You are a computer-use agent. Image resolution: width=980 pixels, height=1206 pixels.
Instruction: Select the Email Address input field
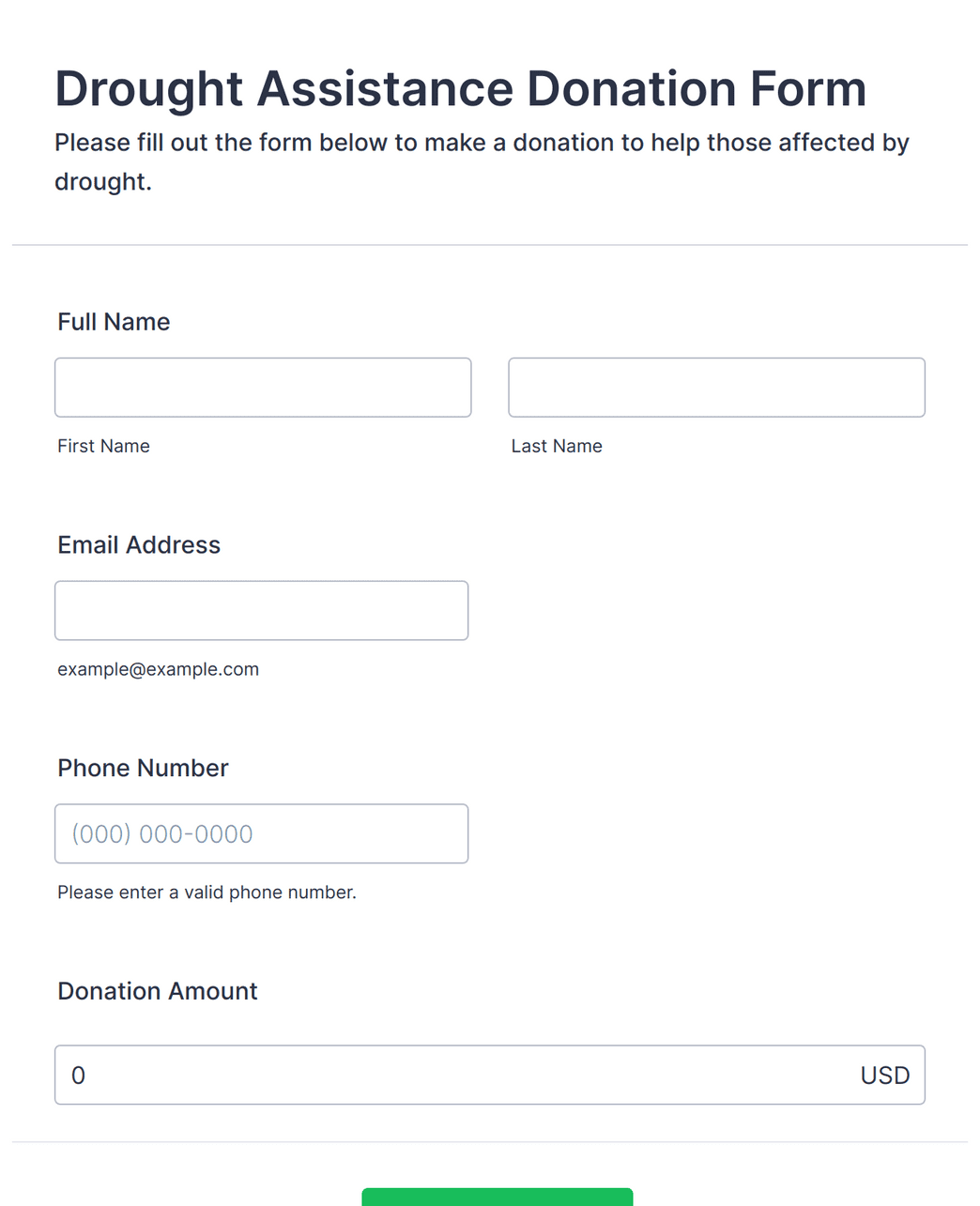pos(261,611)
